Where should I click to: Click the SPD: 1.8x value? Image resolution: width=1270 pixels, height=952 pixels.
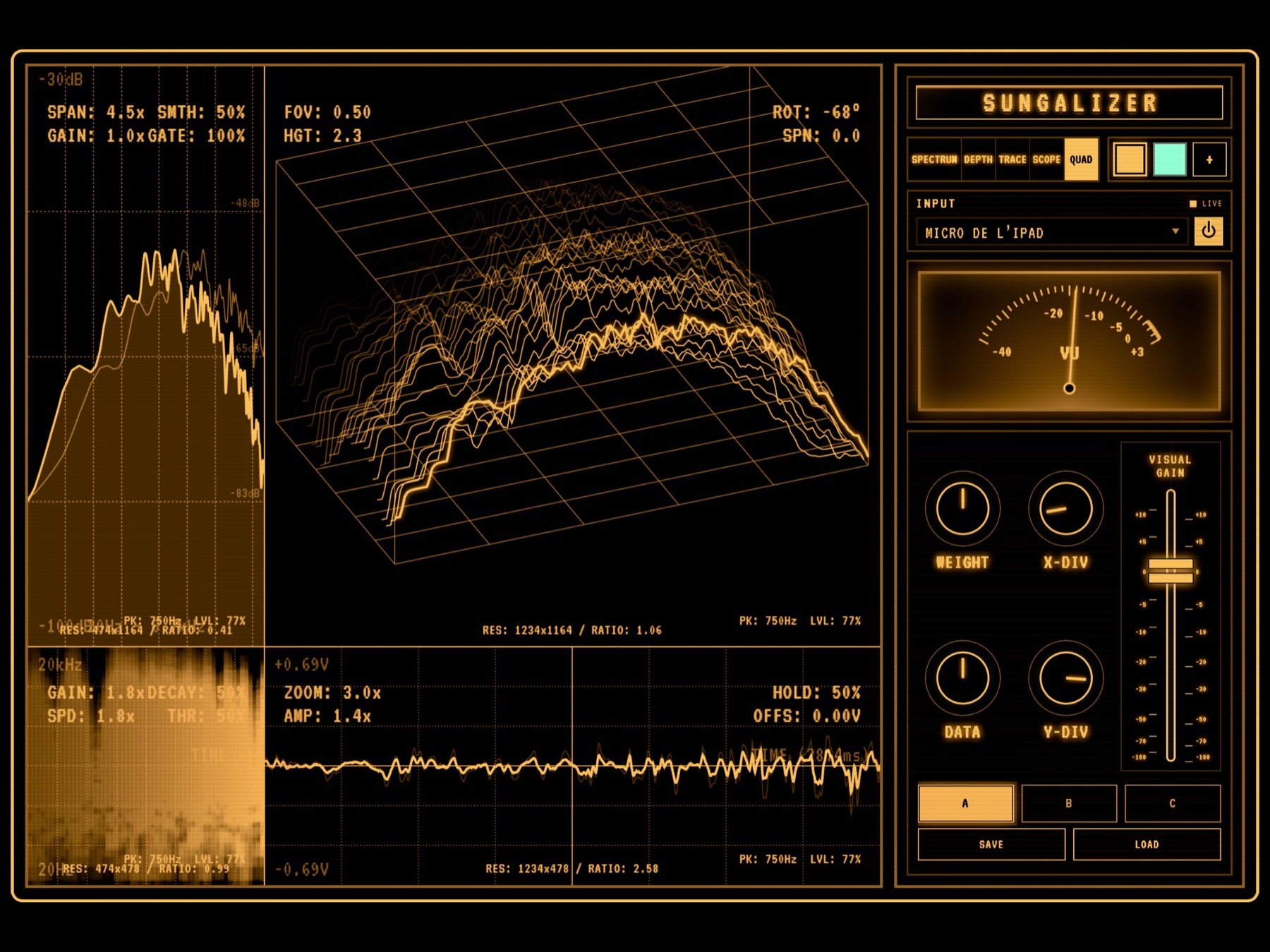(x=91, y=716)
